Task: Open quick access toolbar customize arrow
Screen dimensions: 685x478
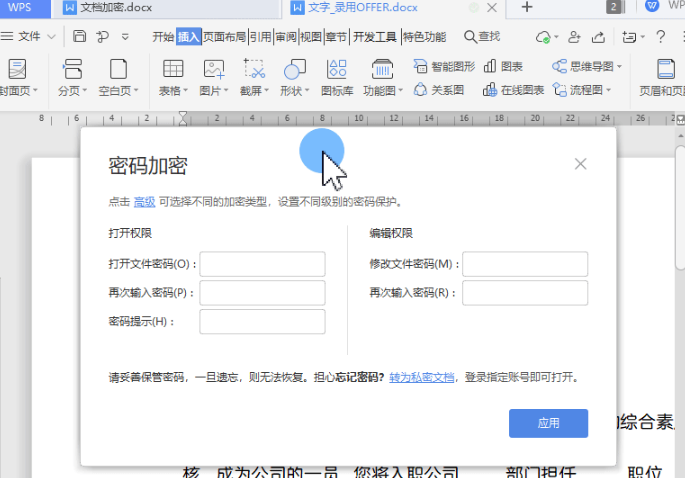Action: [125, 37]
